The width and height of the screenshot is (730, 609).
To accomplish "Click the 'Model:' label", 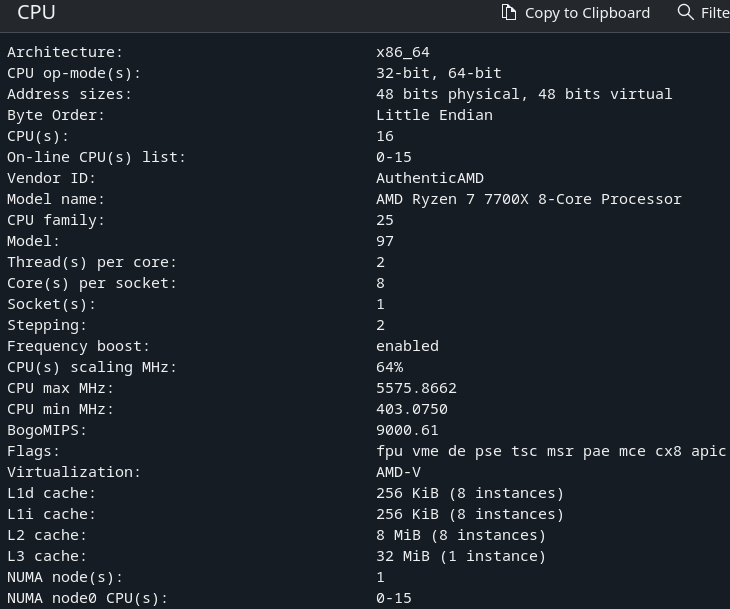I will (x=34, y=241).
